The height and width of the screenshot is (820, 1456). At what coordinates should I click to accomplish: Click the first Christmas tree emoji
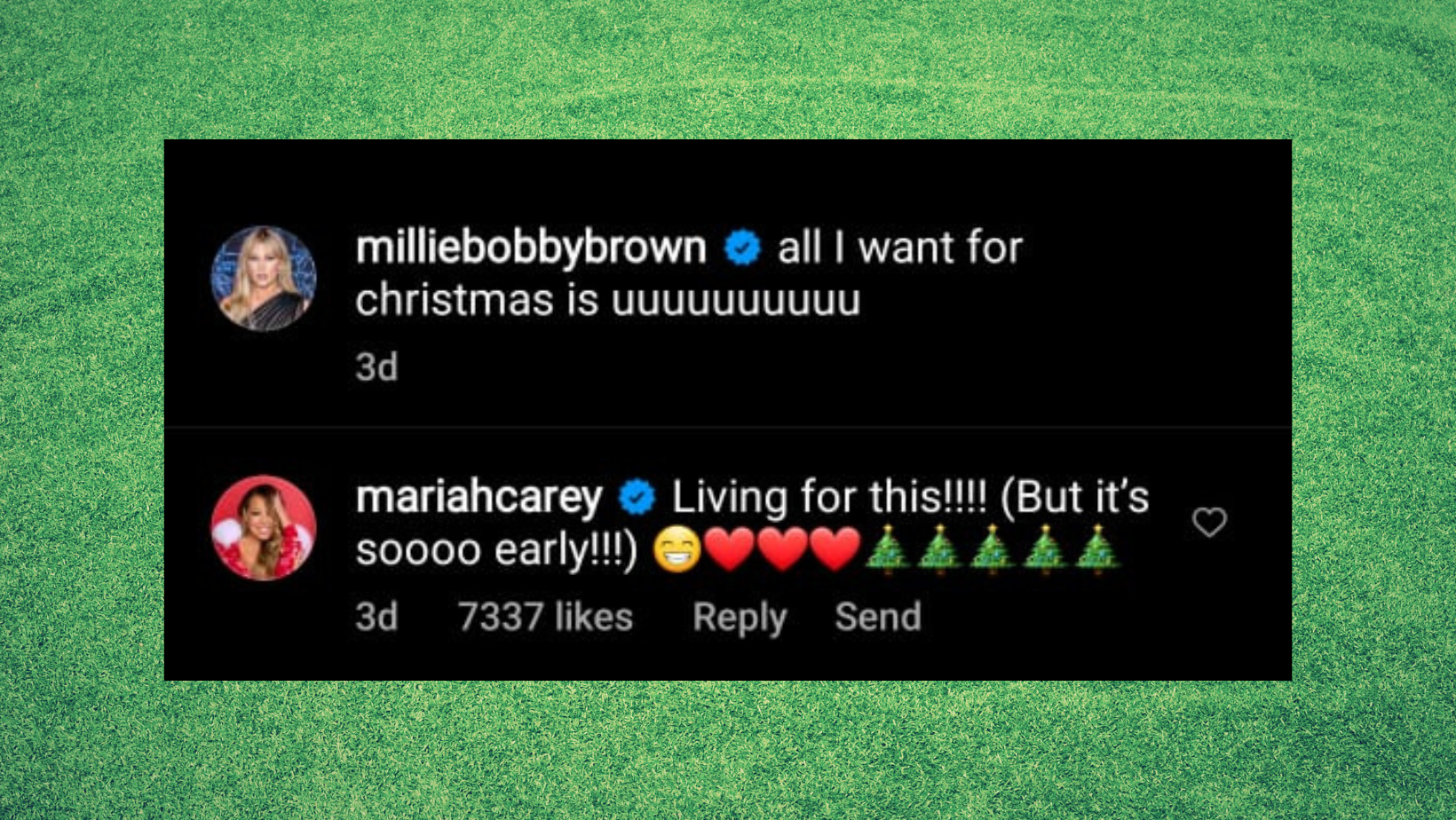[x=887, y=549]
